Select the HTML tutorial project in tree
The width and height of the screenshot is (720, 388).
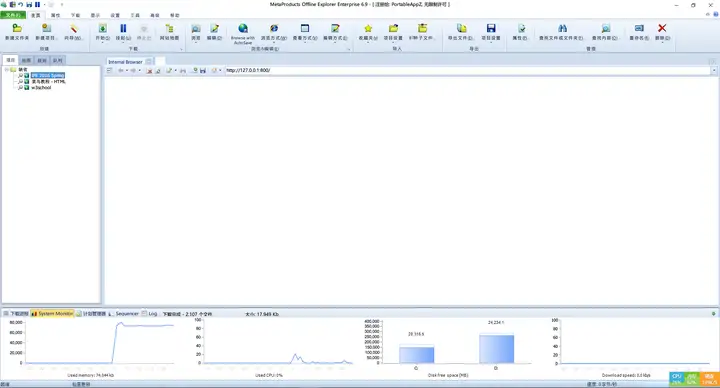tap(48, 82)
